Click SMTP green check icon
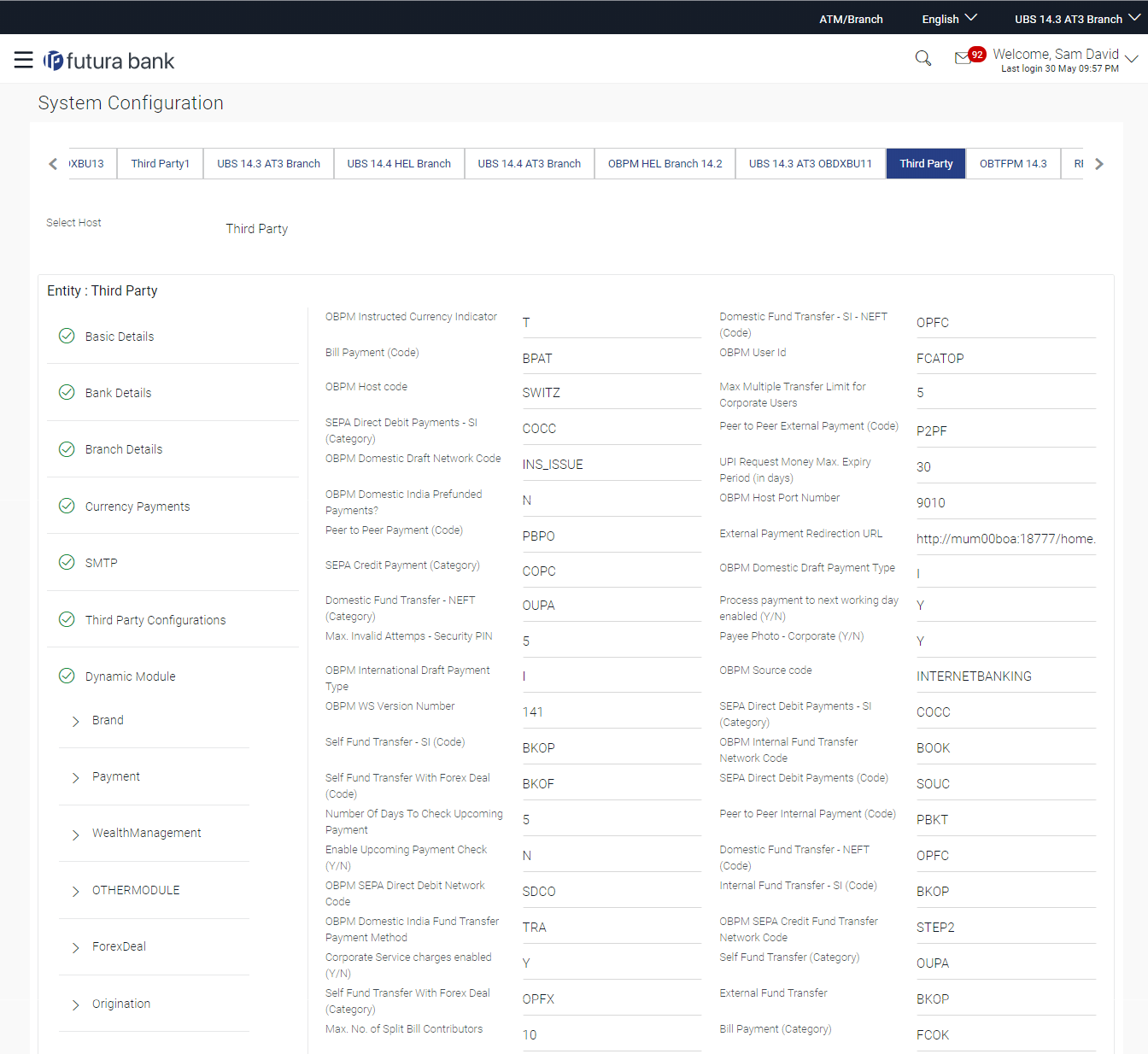Screen dimensions: 1148x1054 (x=67, y=562)
